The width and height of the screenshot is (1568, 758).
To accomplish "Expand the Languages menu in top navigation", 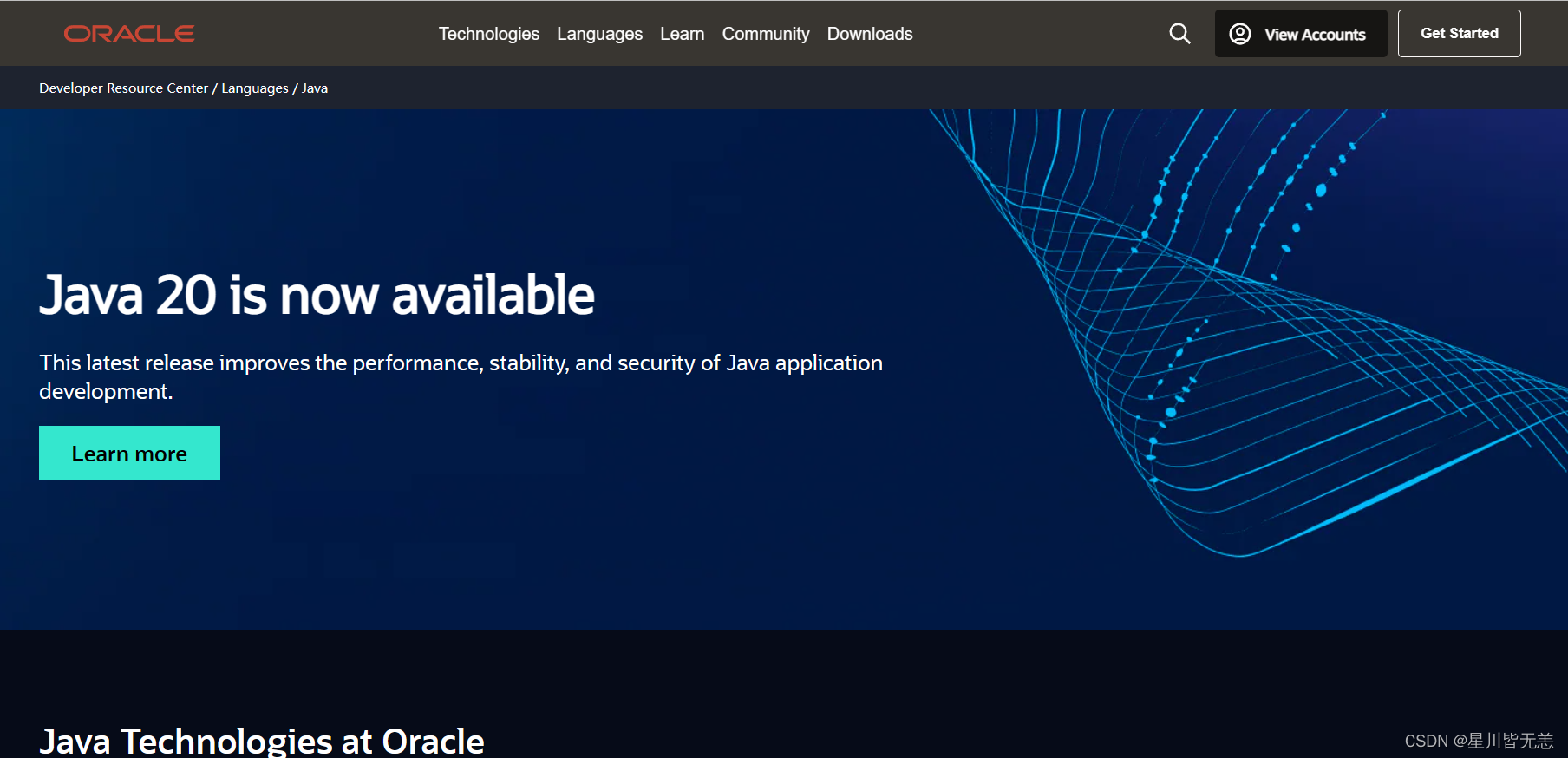I will [599, 34].
